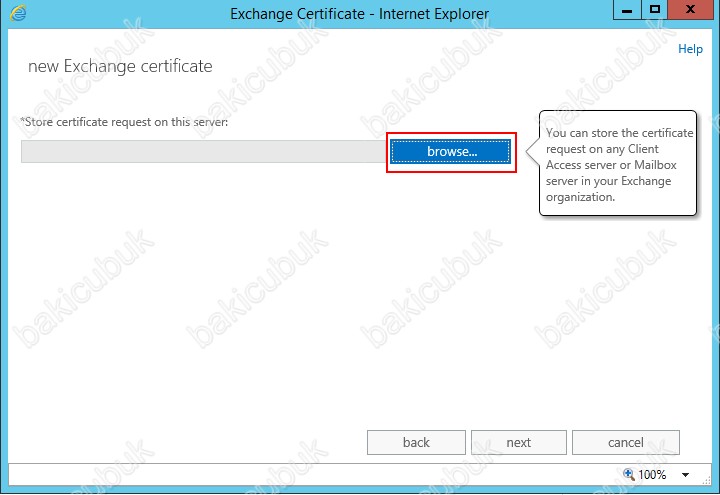Minimize the Exchange Certificate window
The image size is (720, 495).
(x=627, y=10)
